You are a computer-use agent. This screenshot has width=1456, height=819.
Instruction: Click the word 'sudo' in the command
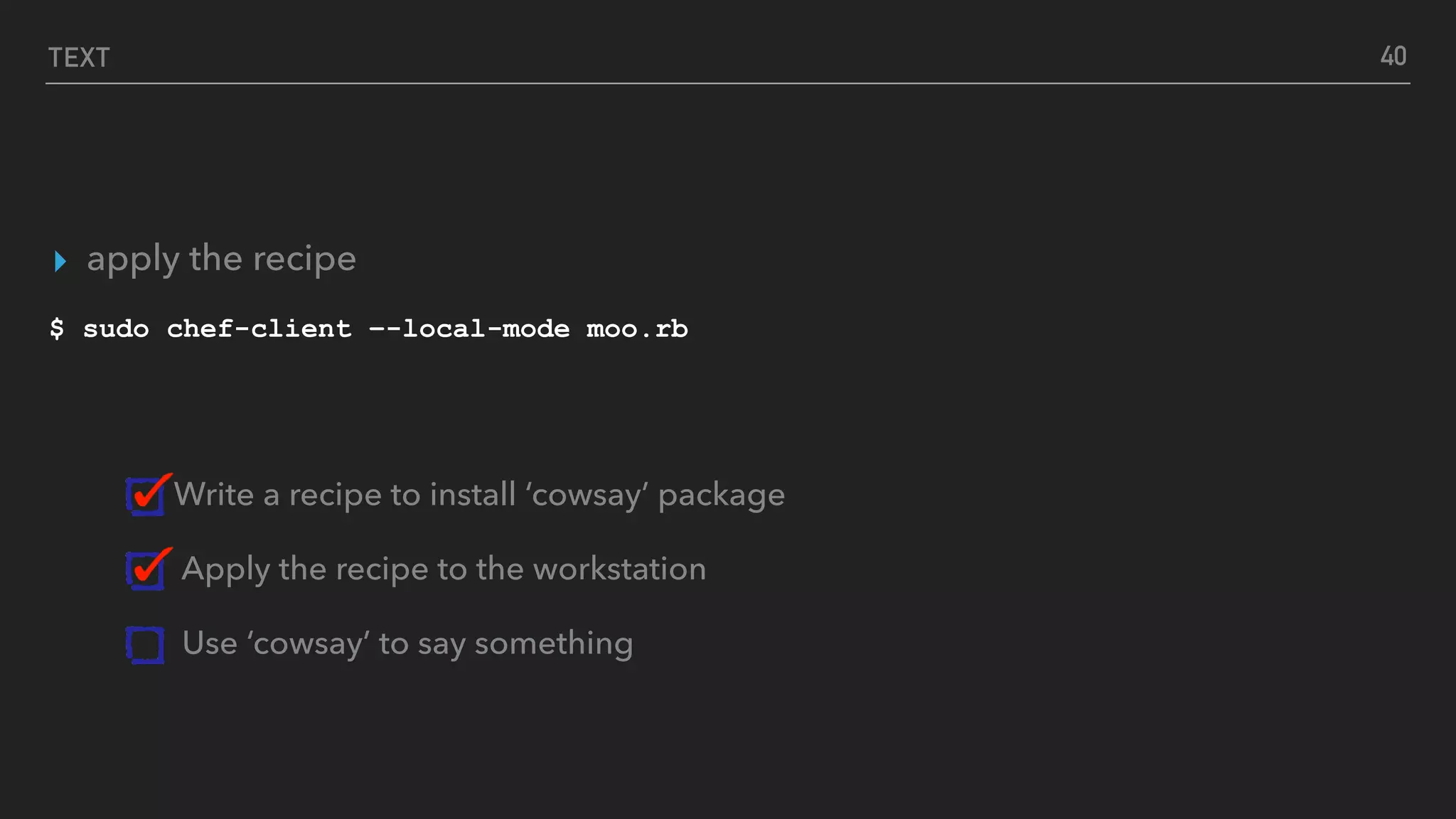[116, 328]
